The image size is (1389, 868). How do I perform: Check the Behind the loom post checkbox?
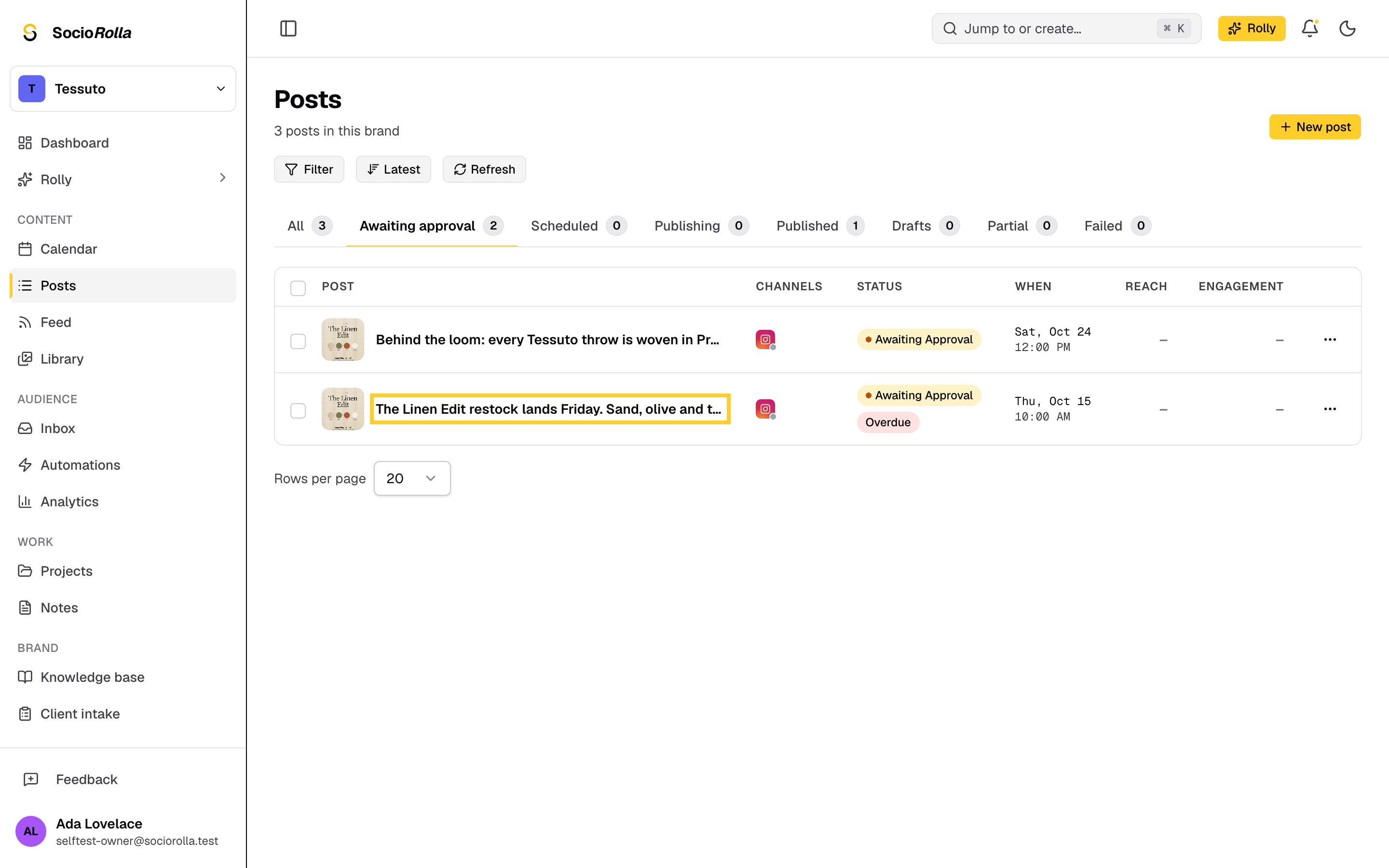[298, 341]
